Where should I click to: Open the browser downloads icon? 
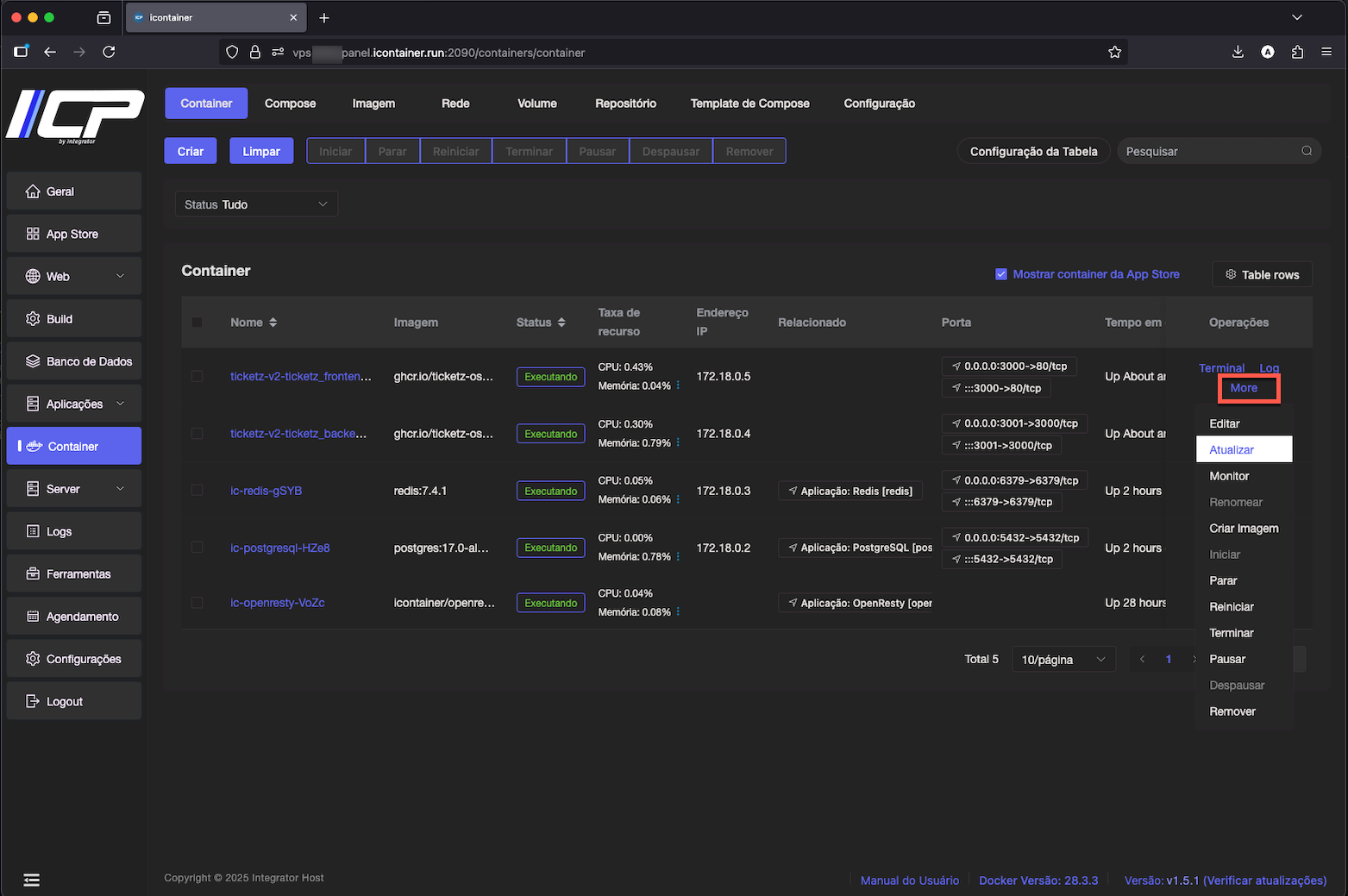[1238, 53]
